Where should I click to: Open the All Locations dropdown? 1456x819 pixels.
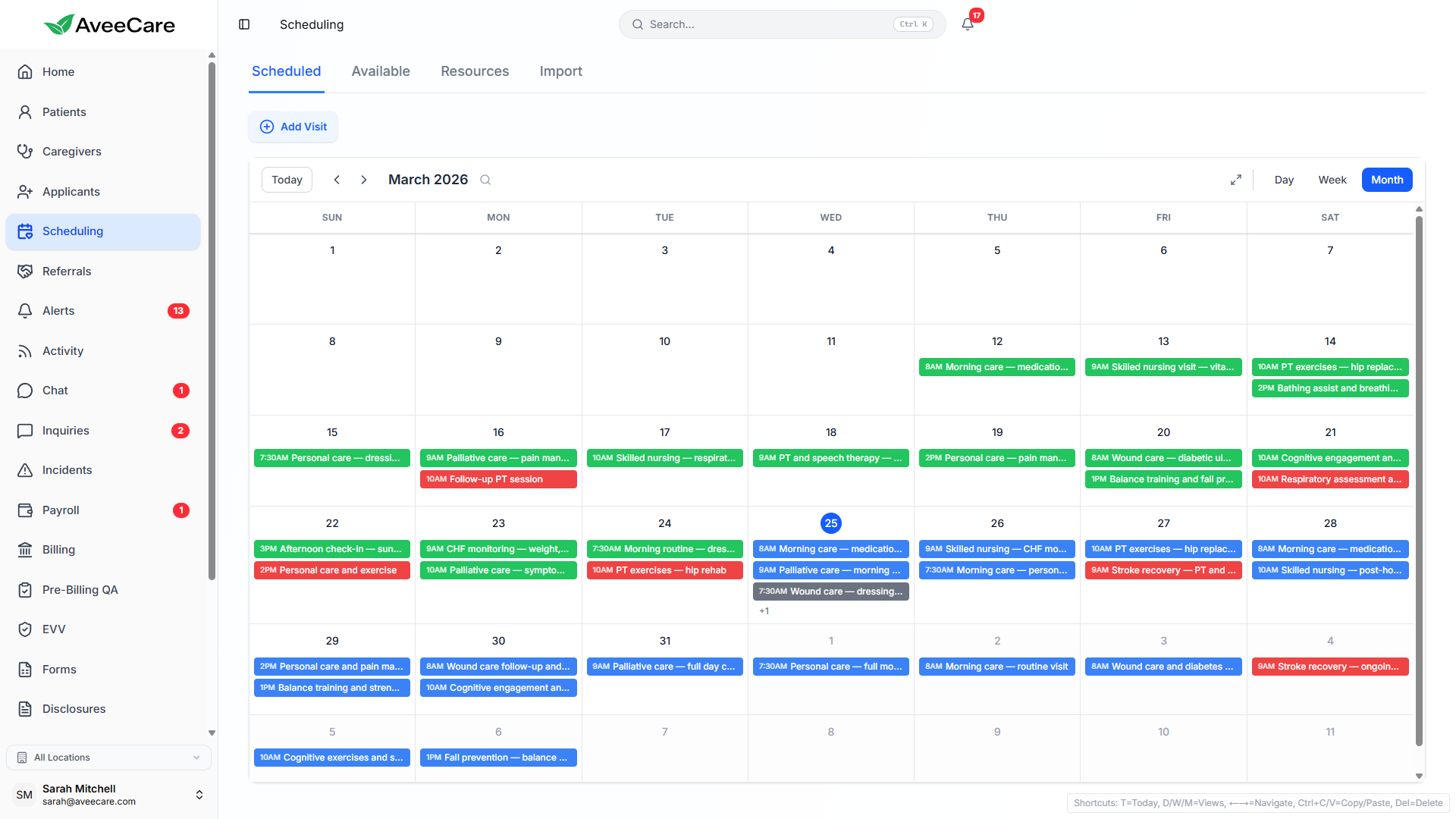tap(108, 757)
